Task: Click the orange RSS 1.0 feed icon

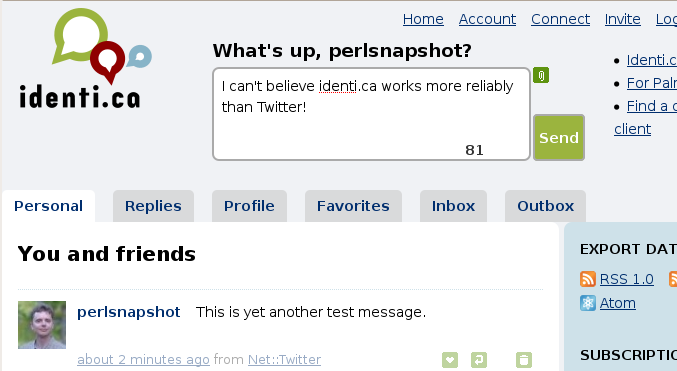Action: point(588,279)
